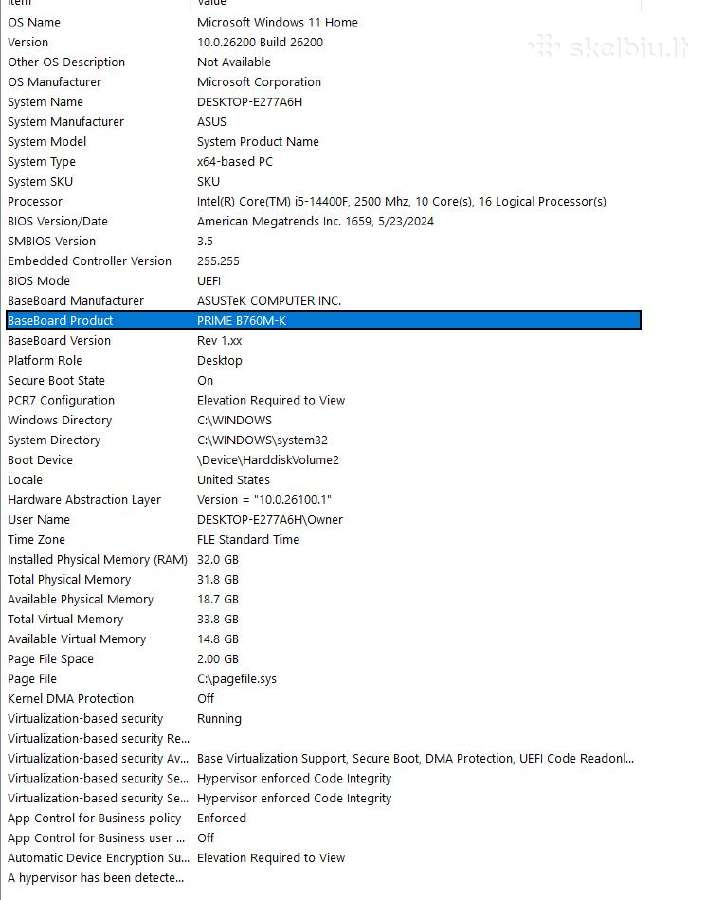Image resolution: width=724 pixels, height=900 pixels.
Task: Select Kernel DMA Protection row
Action: pyautogui.click(x=324, y=699)
